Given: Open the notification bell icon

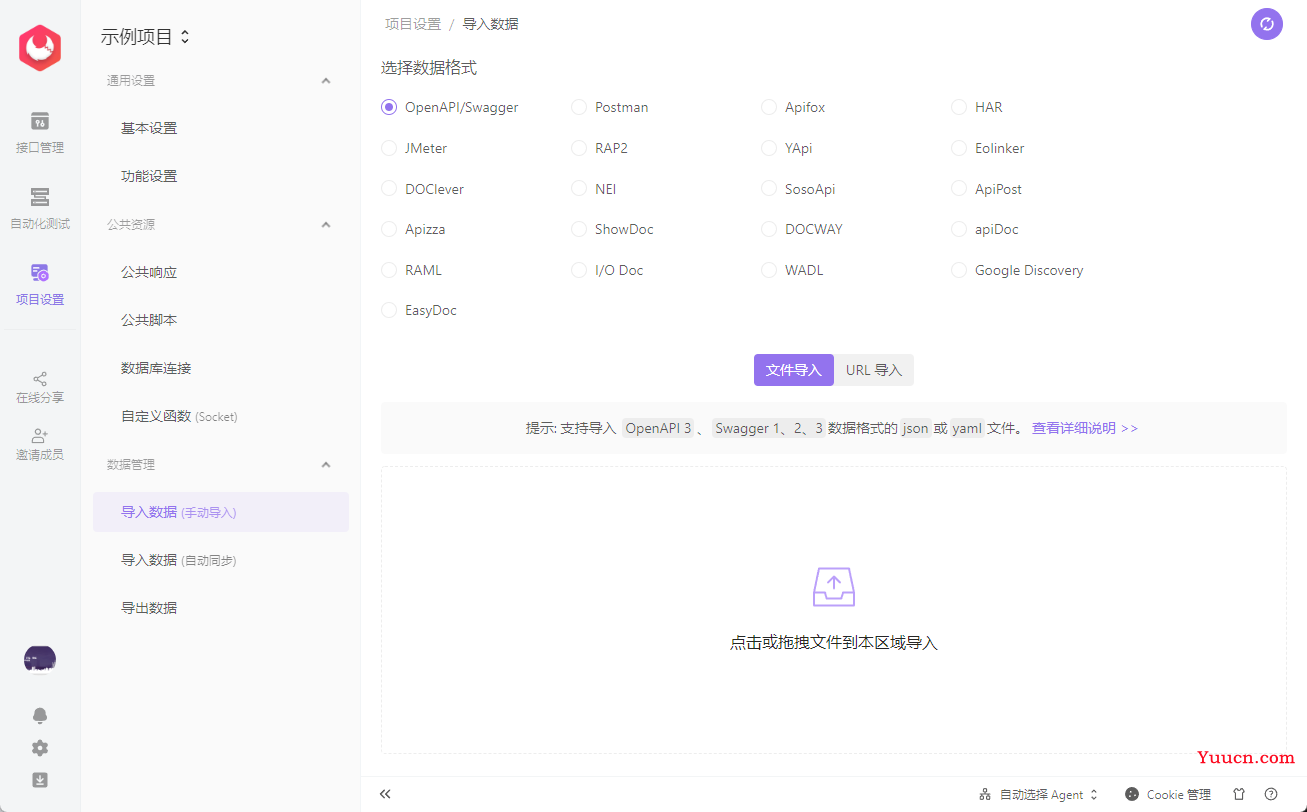Looking at the screenshot, I should point(40,716).
